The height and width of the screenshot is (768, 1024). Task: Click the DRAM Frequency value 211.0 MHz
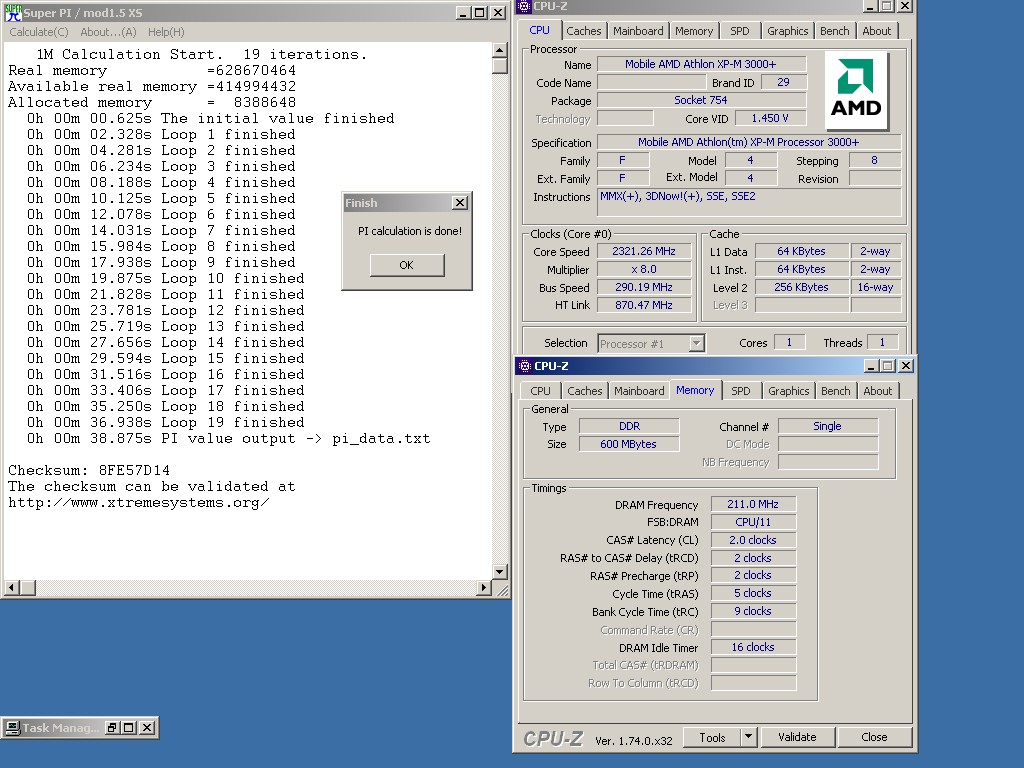[753, 504]
